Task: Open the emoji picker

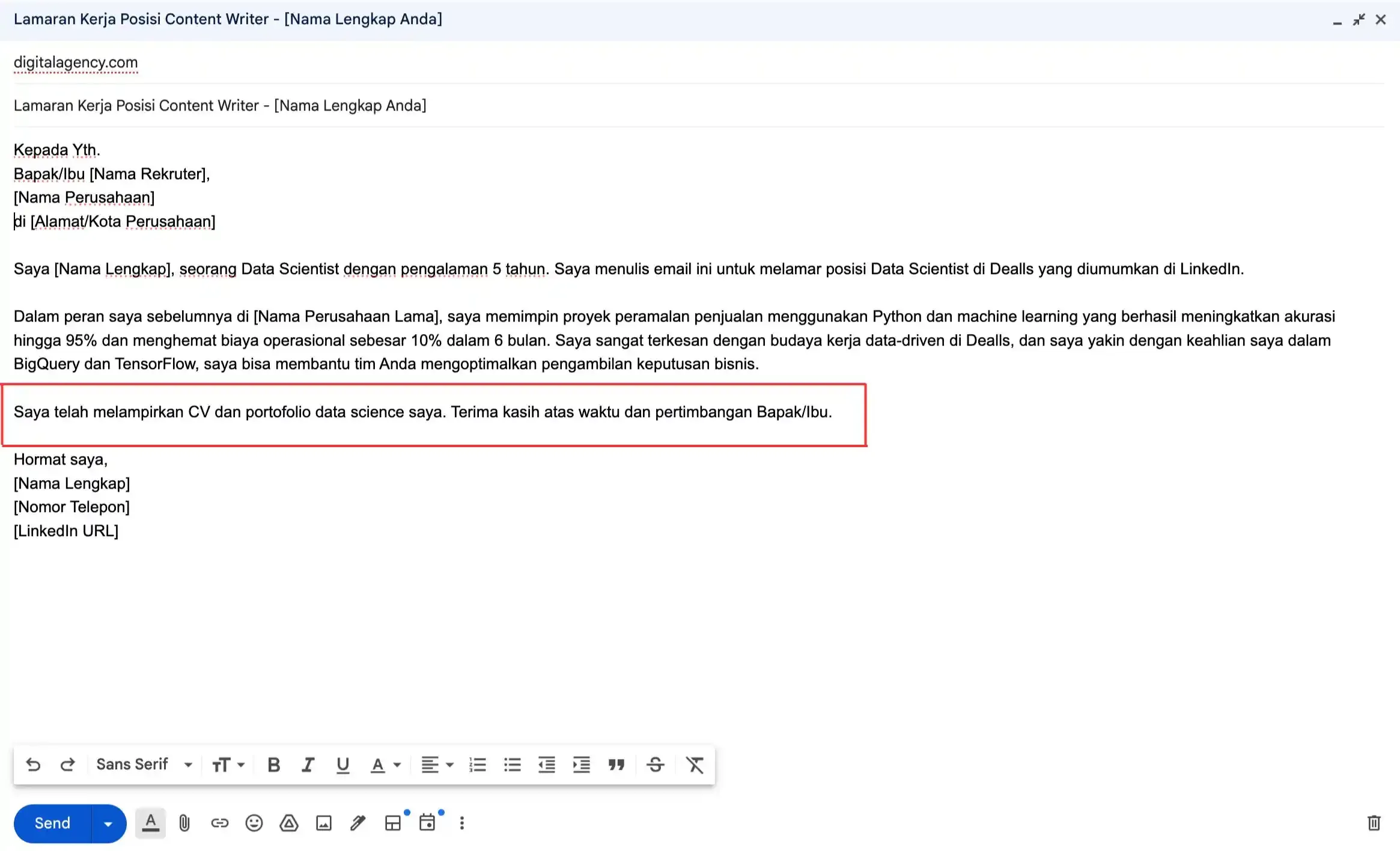Action: click(x=254, y=823)
